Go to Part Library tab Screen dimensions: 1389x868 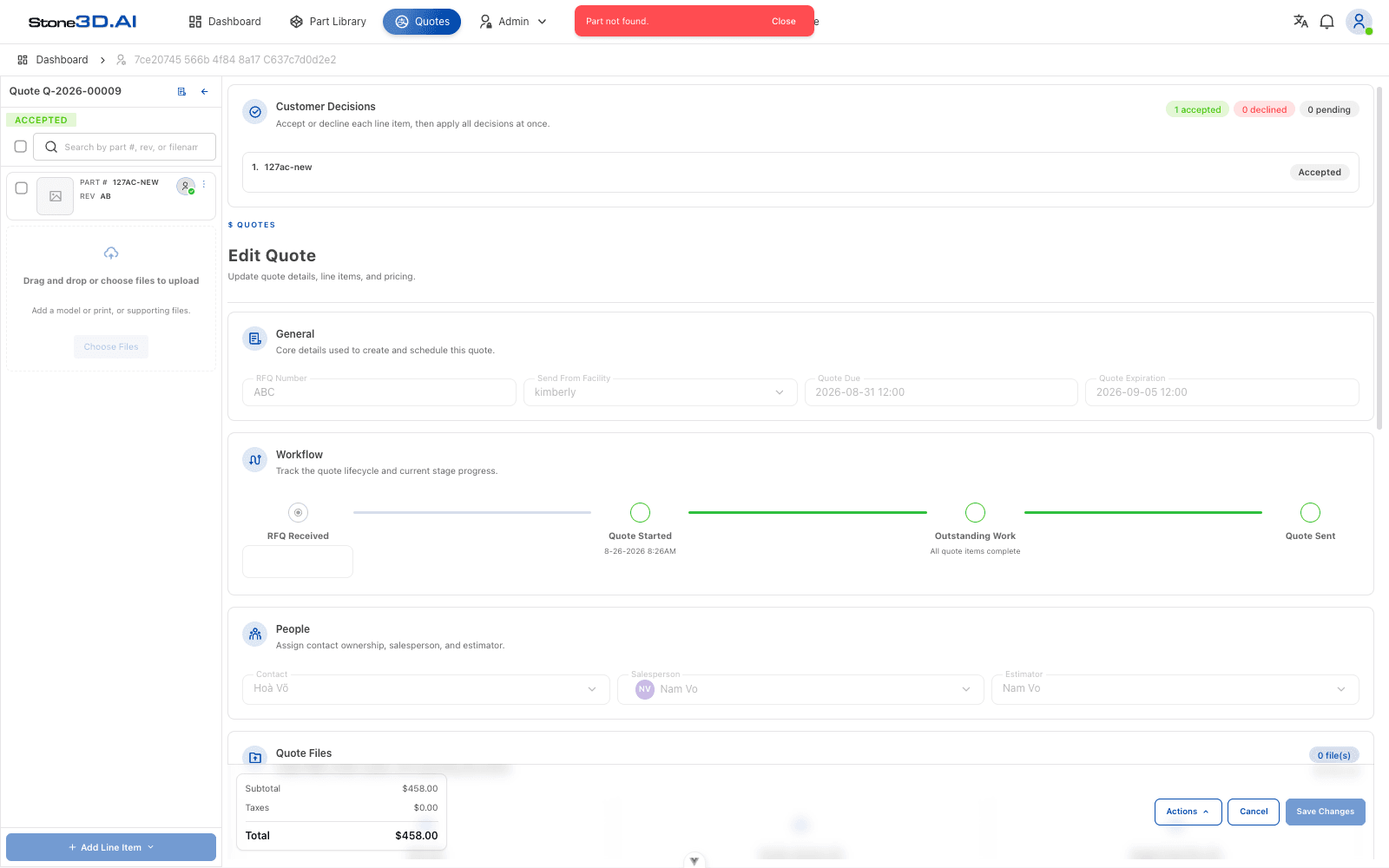[328, 22]
